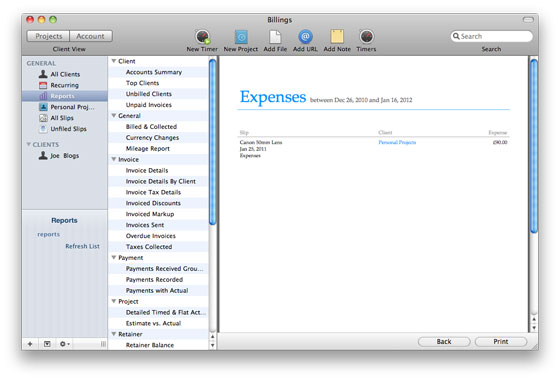Switch to the Account view segment
The image size is (560, 380).
tap(91, 36)
